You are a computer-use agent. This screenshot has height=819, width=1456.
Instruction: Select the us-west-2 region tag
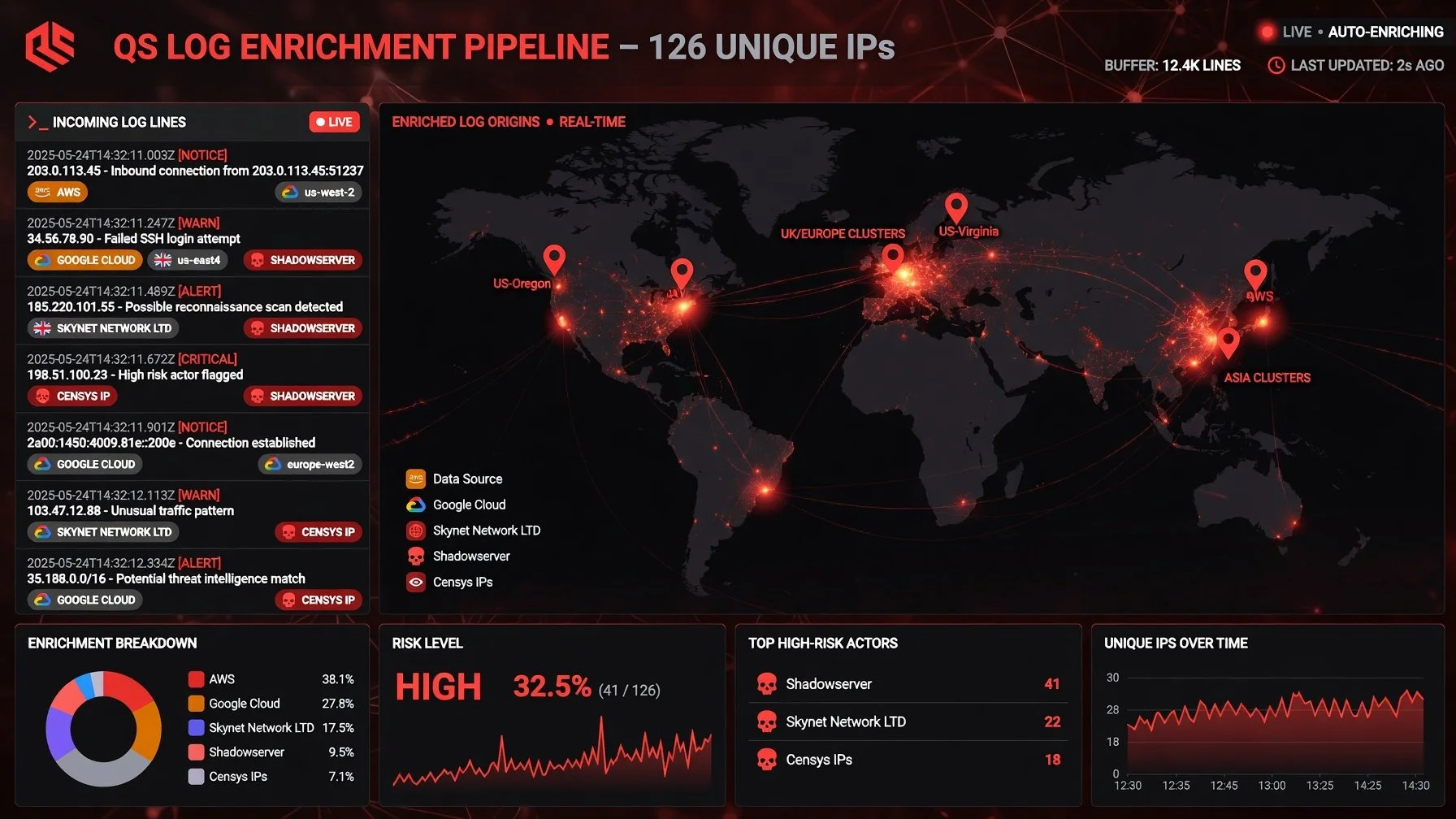pyautogui.click(x=318, y=193)
